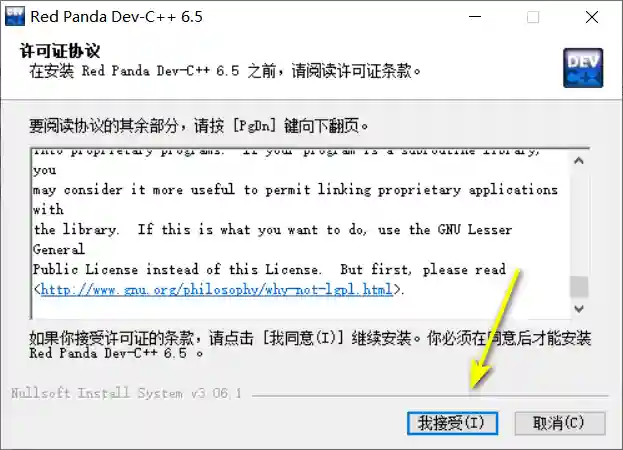Viewport: 623px width, 450px height.
Task: Close the installer with the X button
Action: pos(592,17)
